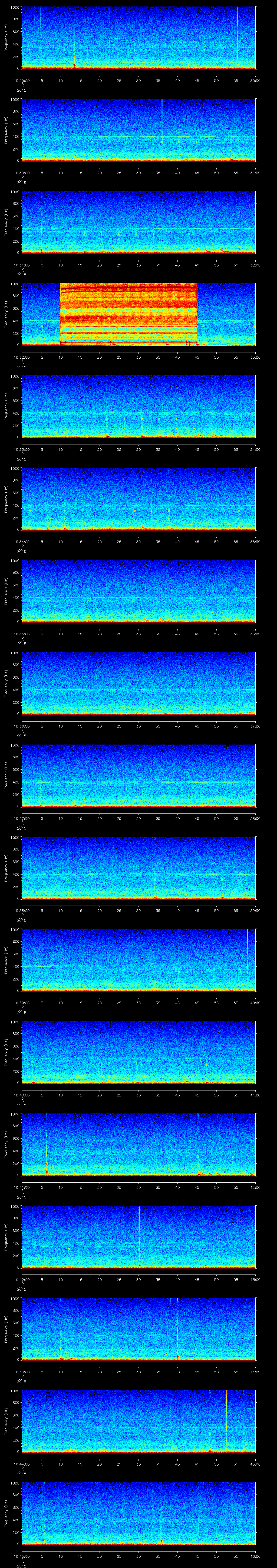The image size is (277, 1568).
Task: Select the 10:33:00 time axis label
Action: click(21, 449)
